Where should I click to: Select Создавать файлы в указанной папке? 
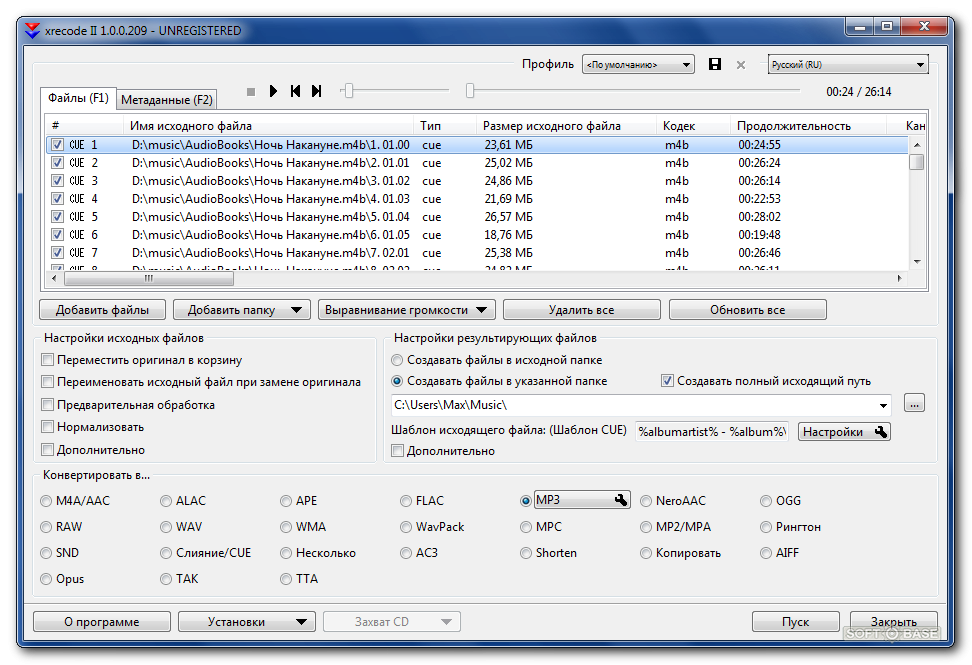point(397,381)
